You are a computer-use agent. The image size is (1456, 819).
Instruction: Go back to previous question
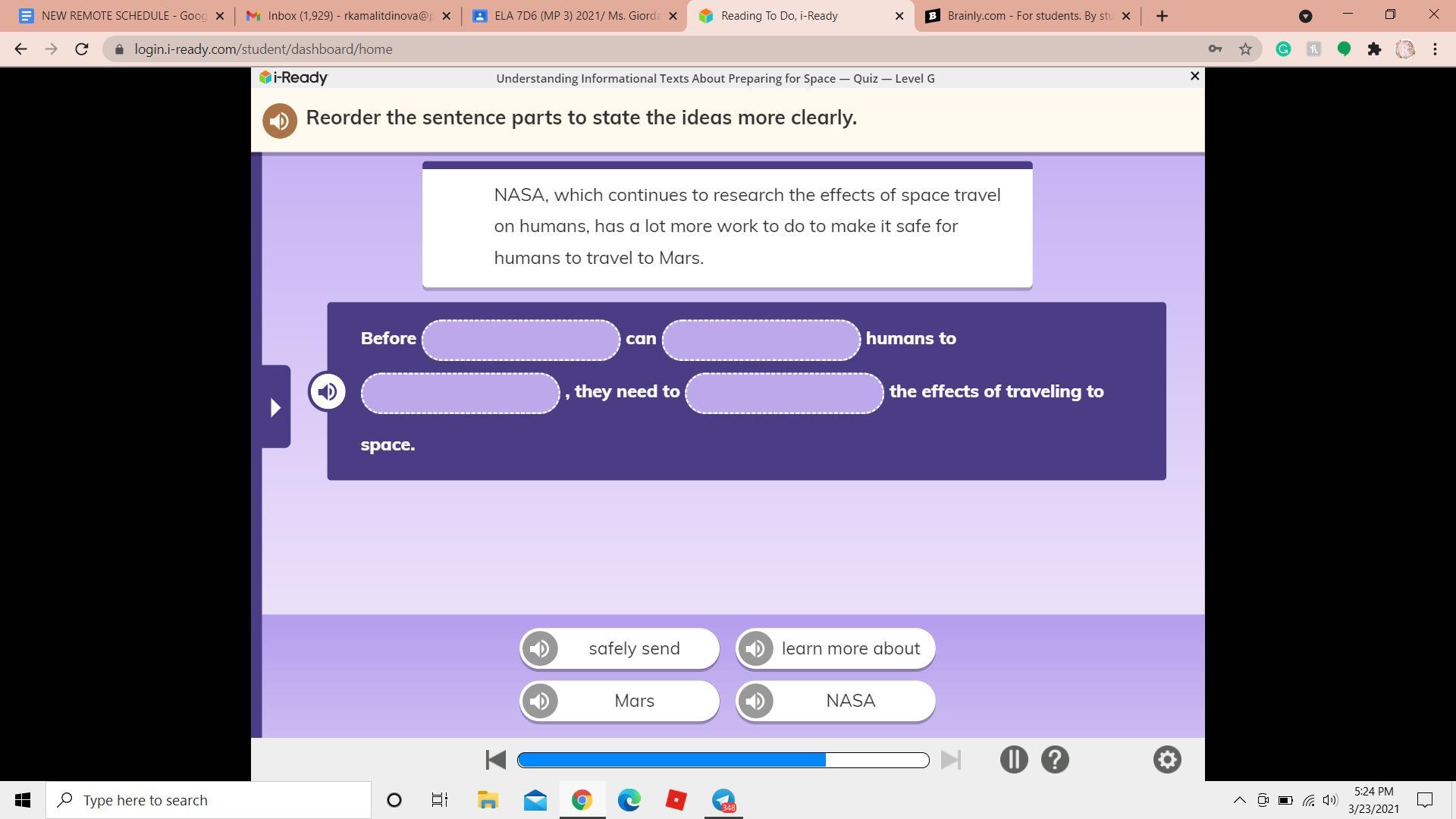tap(496, 760)
